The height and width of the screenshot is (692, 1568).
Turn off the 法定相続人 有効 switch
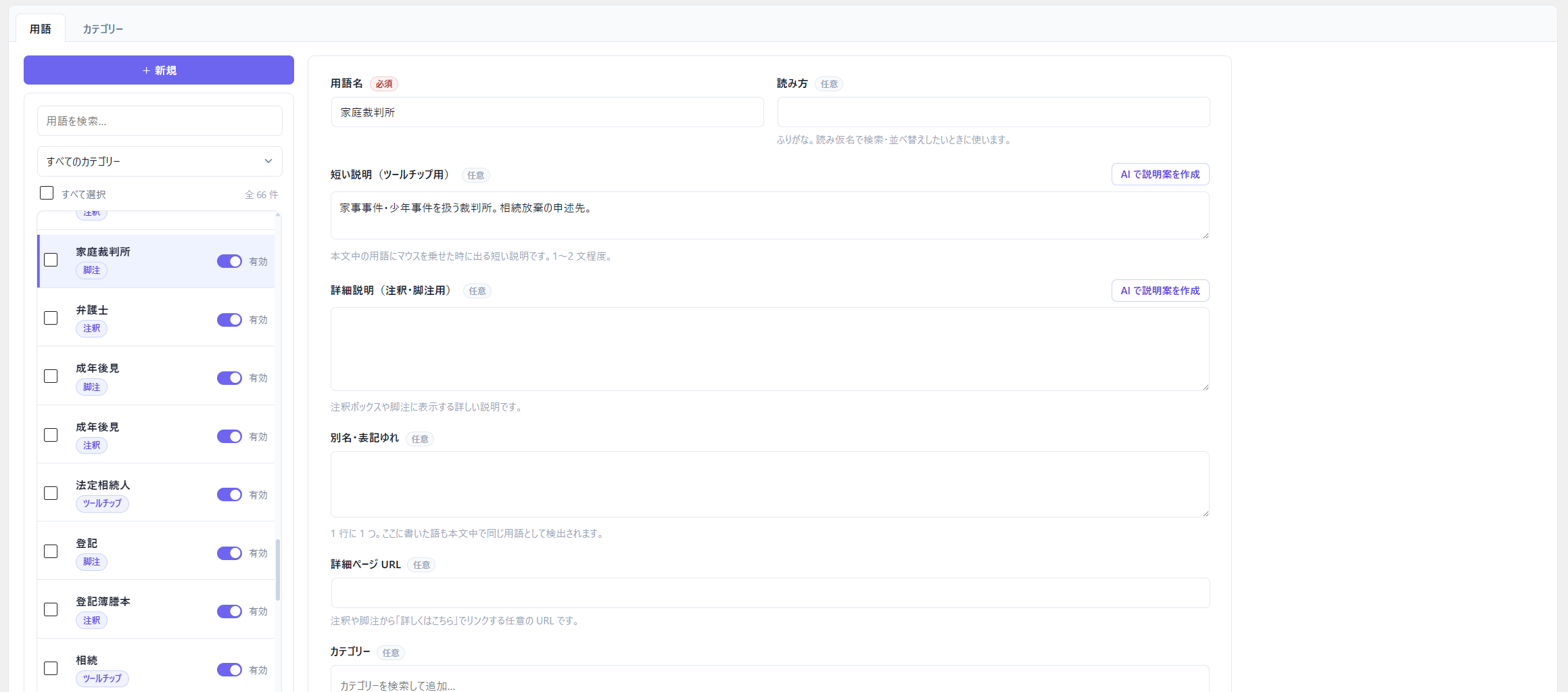[x=229, y=494]
